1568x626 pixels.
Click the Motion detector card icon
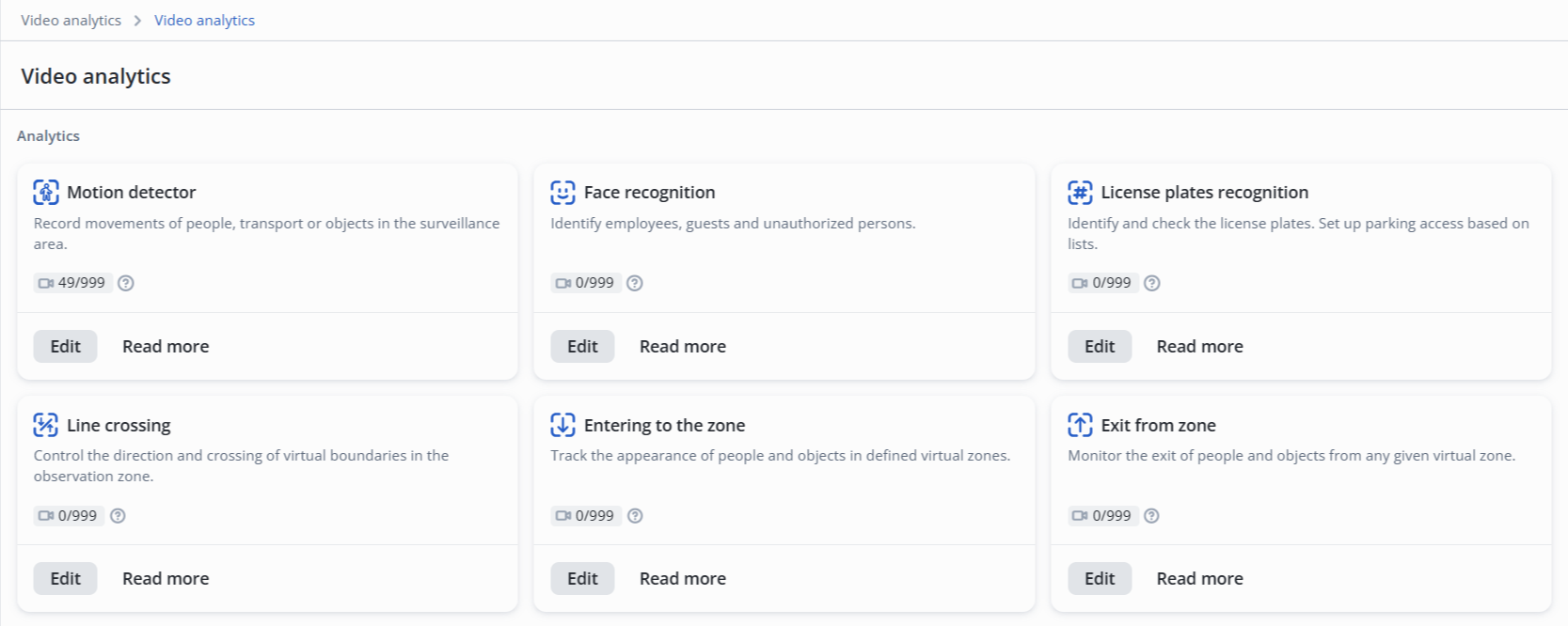coord(46,192)
